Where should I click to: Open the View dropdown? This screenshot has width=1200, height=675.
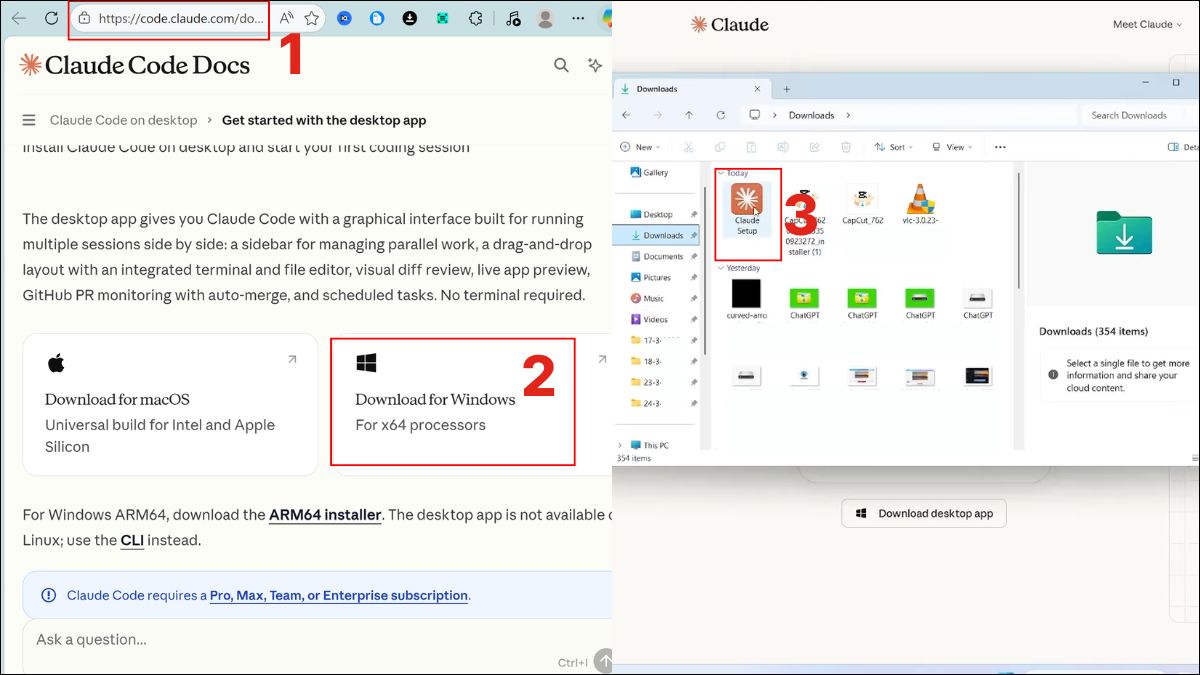pos(953,147)
